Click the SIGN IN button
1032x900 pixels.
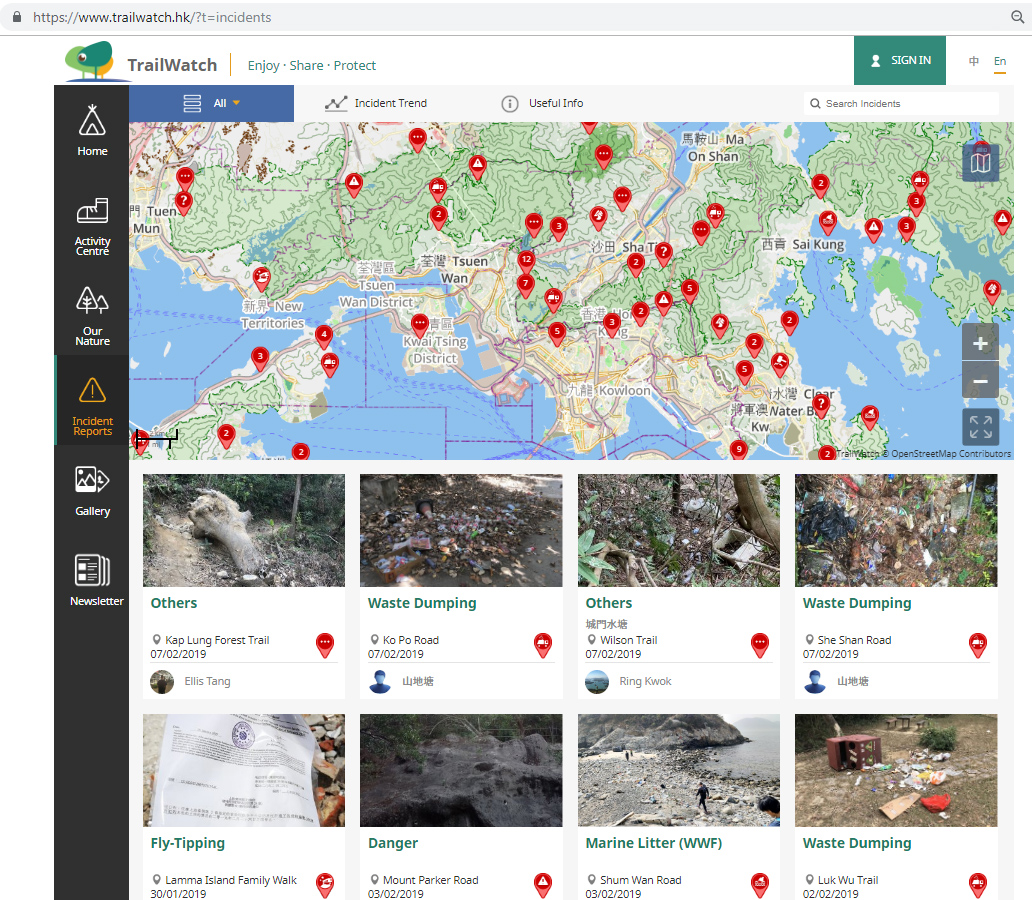click(900, 60)
